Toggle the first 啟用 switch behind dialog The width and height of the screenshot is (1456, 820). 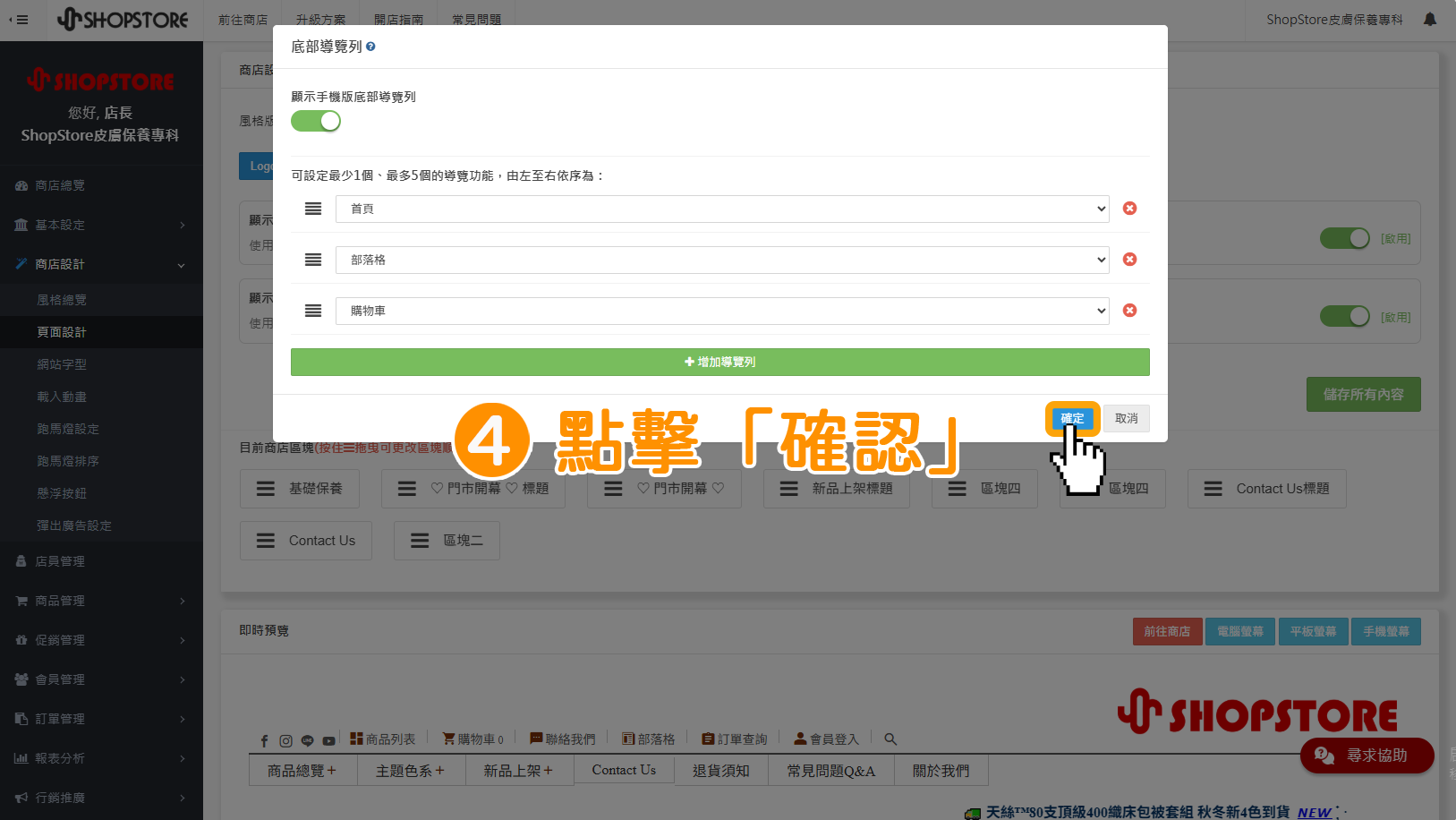click(x=1345, y=239)
